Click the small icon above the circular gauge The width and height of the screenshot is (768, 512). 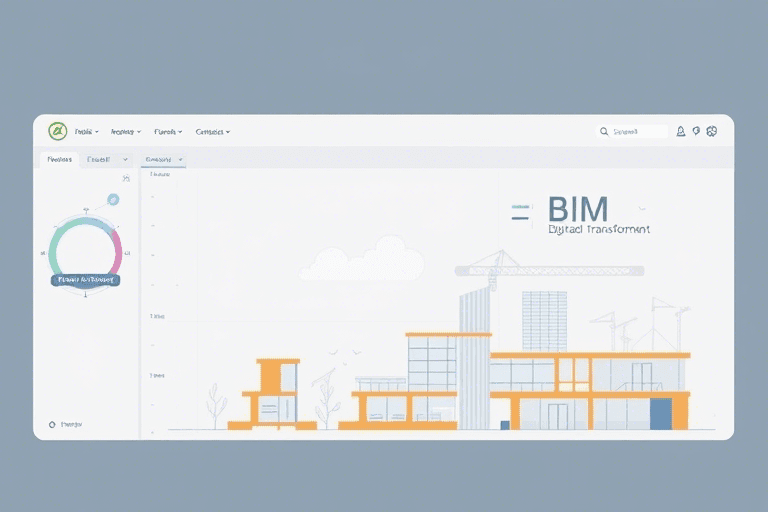tap(126, 179)
